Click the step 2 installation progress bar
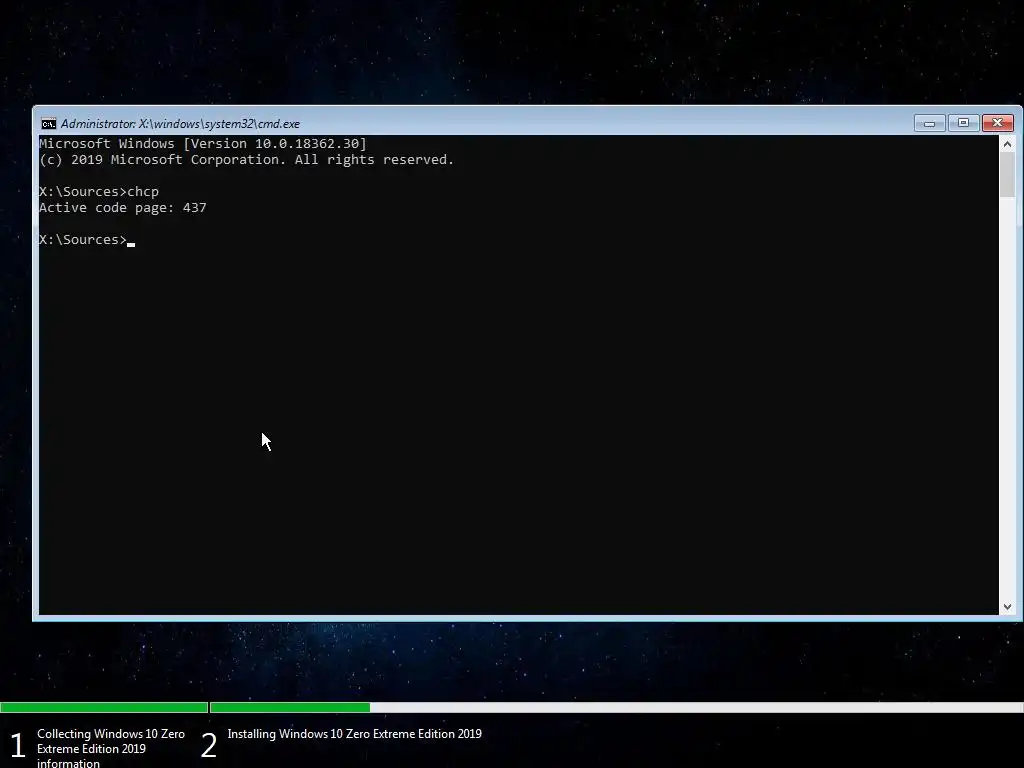 pyautogui.click(x=616, y=707)
